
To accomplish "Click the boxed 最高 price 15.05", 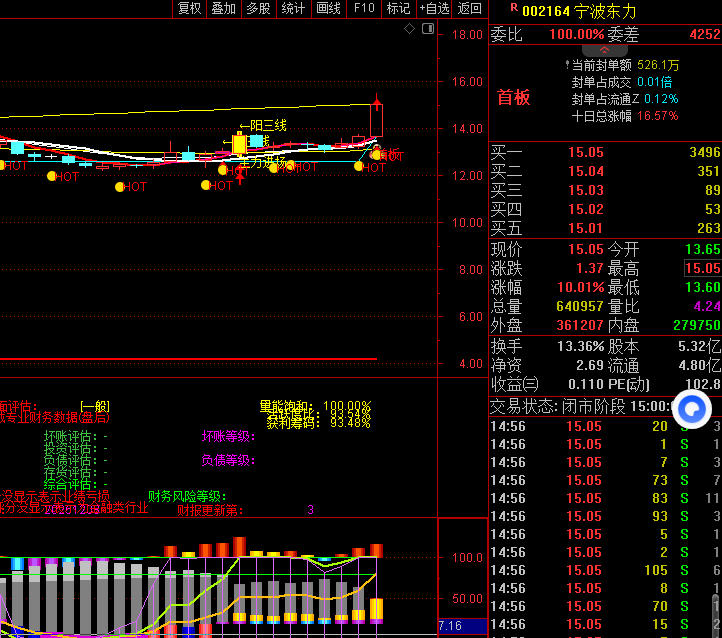I will point(702,268).
